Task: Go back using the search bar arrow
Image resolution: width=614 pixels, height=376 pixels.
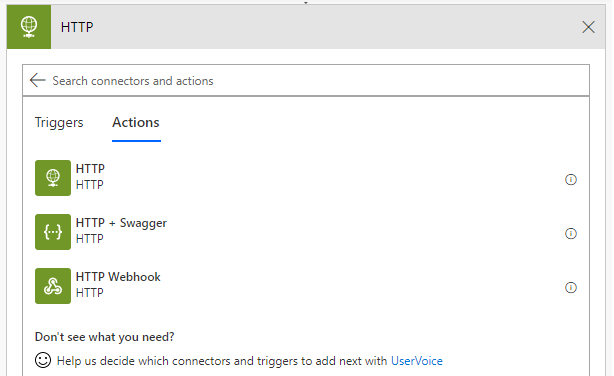Action: pos(38,80)
